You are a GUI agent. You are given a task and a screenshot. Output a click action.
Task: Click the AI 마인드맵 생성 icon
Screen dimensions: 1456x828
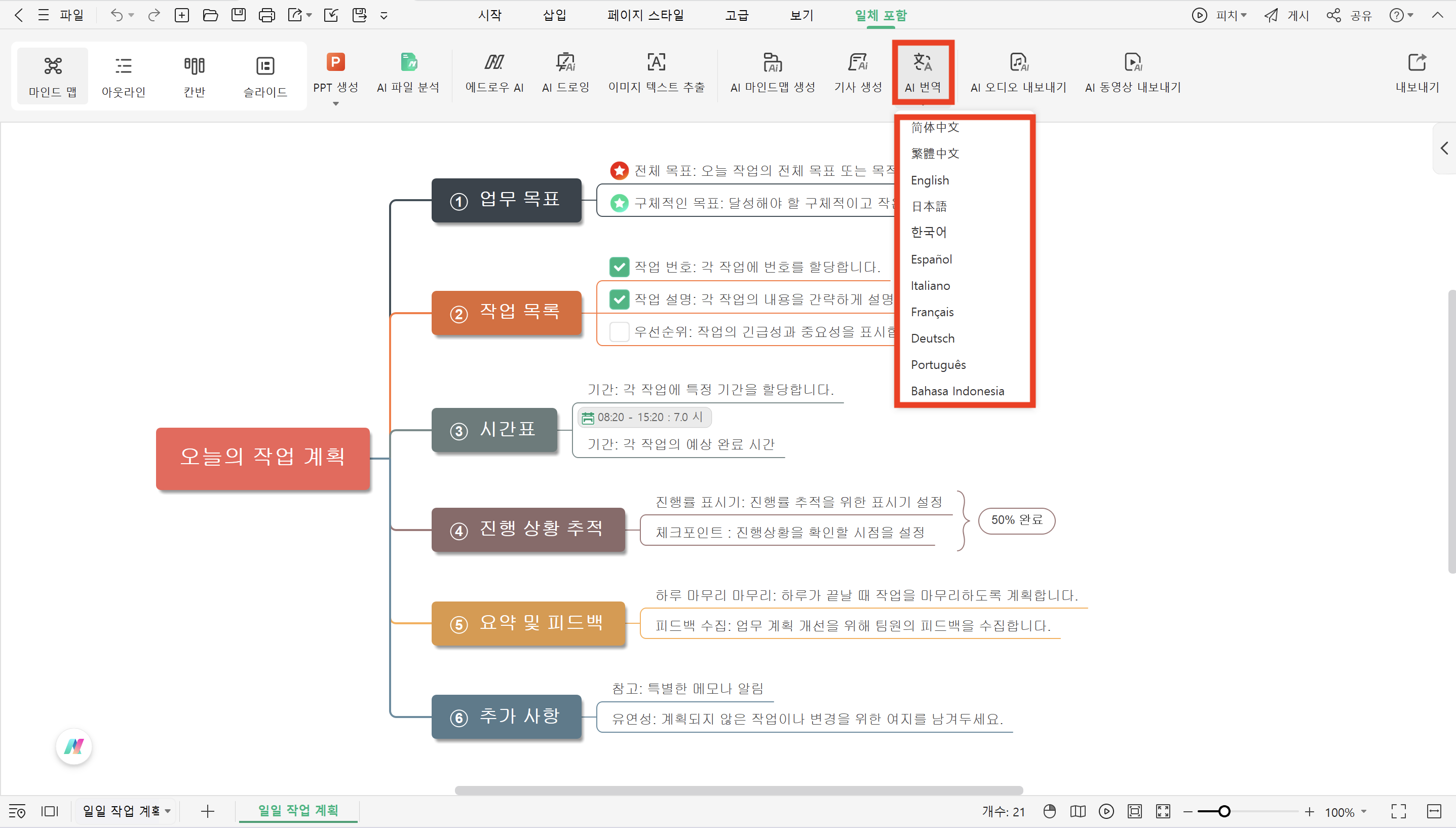click(772, 73)
